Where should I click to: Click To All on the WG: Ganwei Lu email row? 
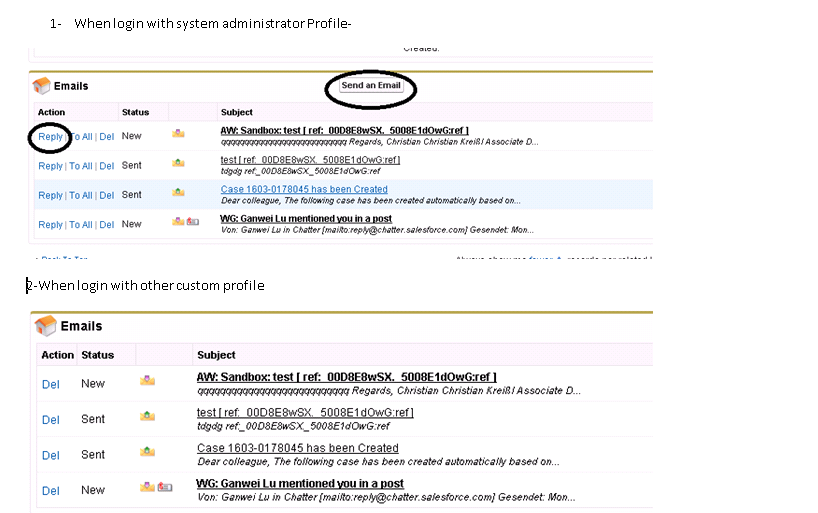[81, 224]
